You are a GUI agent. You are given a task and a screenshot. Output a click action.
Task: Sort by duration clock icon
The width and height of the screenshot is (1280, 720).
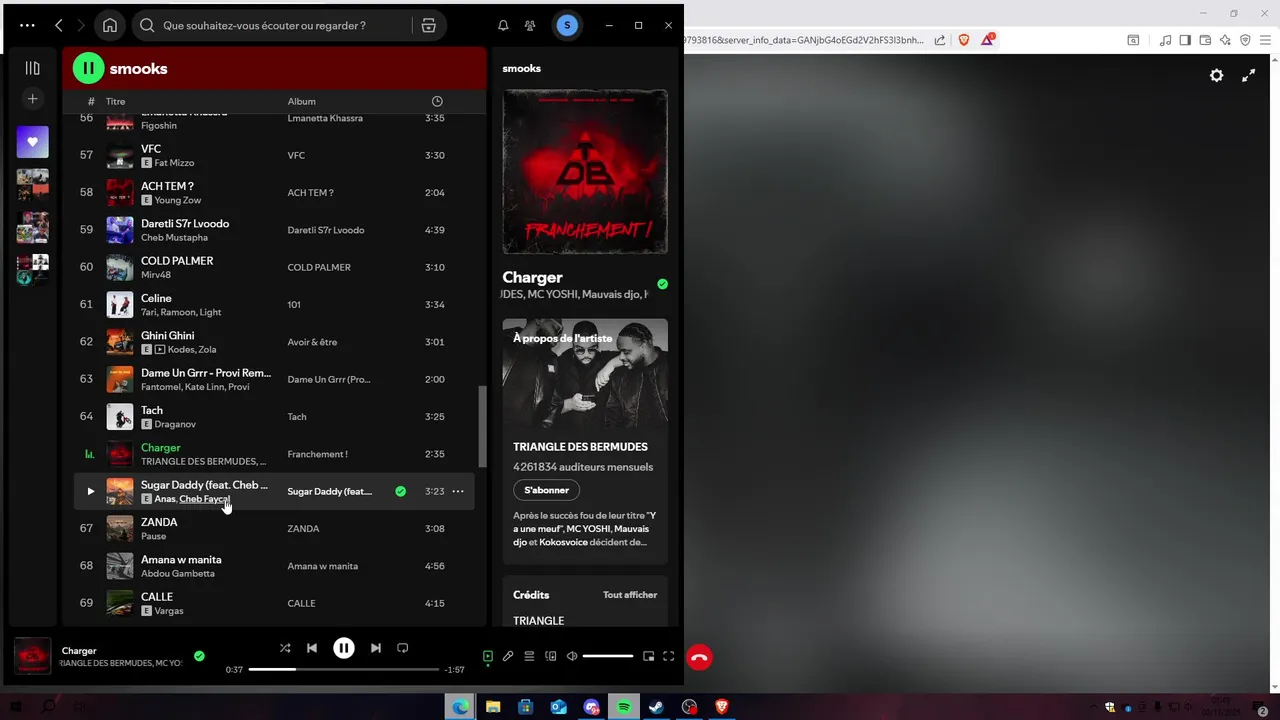click(x=437, y=101)
